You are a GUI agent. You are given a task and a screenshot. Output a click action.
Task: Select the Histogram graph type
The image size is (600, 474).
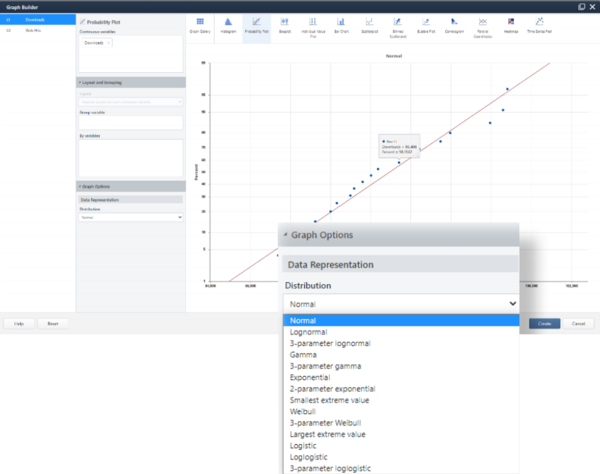coord(228,26)
